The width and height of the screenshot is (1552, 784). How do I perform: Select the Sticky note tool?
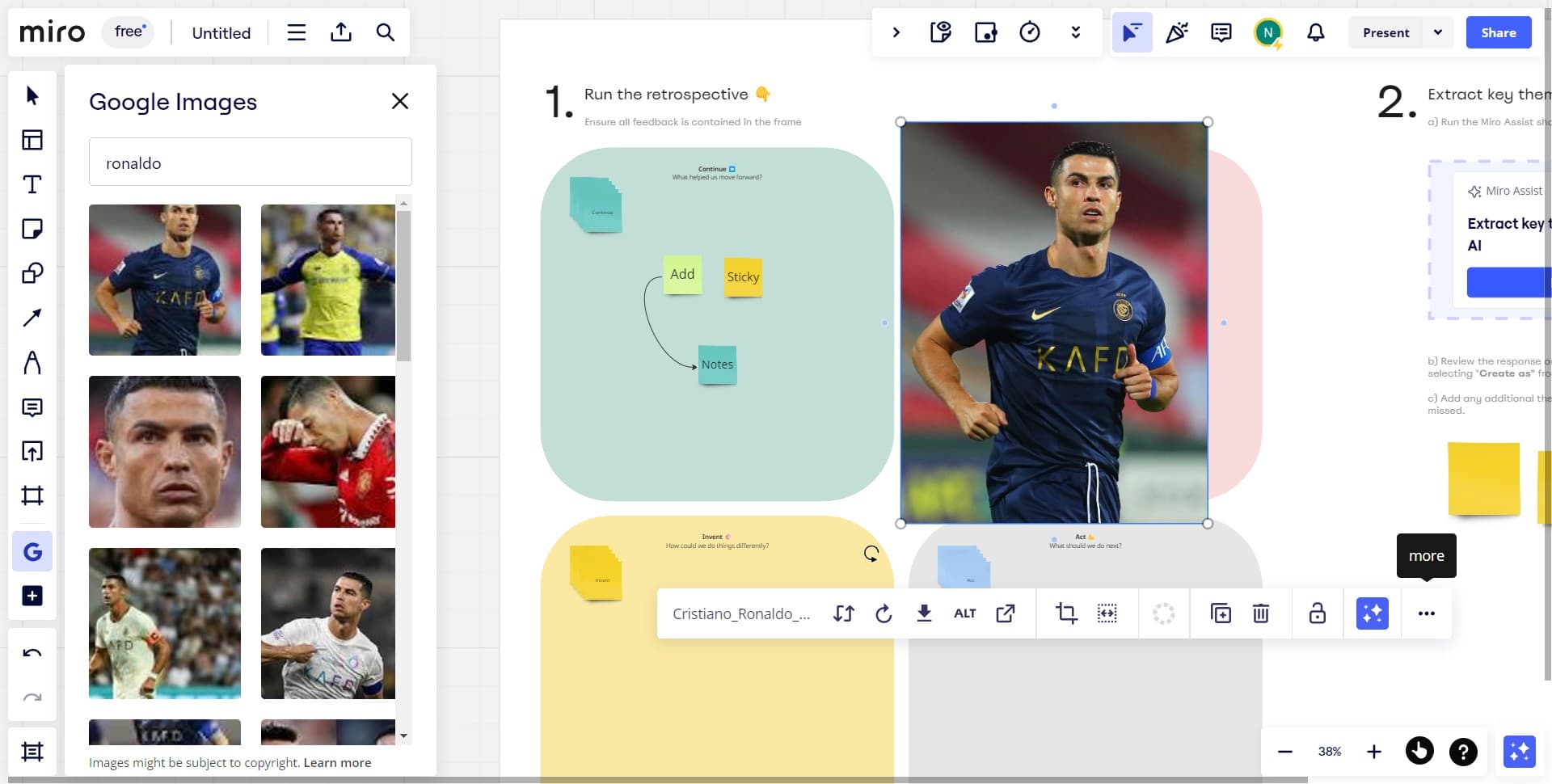[32, 229]
